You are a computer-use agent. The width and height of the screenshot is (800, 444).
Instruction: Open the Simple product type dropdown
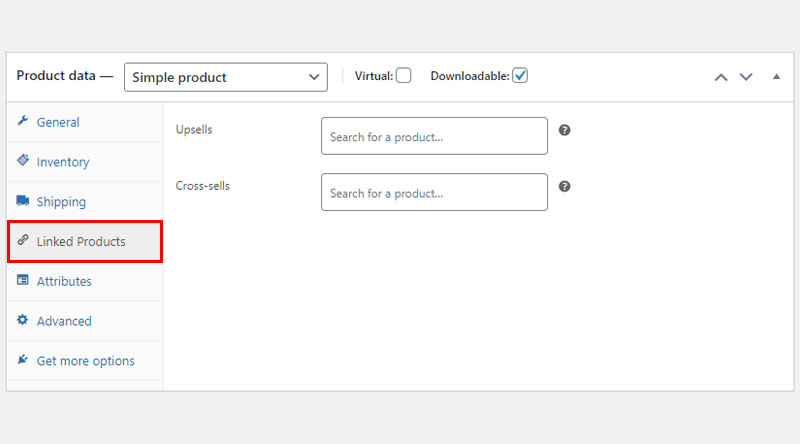pos(226,77)
